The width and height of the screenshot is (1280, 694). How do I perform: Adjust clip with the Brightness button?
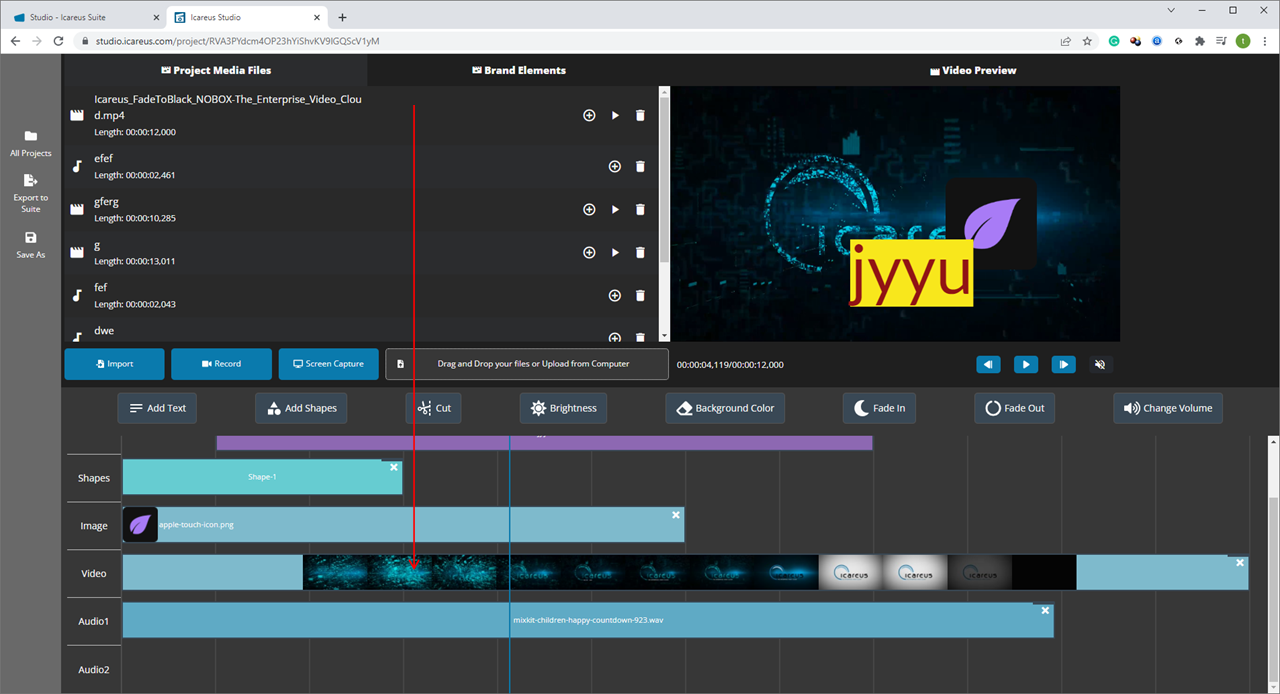(x=563, y=408)
